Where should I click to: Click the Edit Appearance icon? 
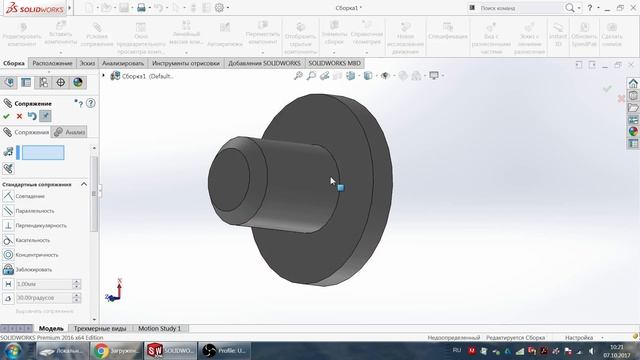[x=403, y=76]
